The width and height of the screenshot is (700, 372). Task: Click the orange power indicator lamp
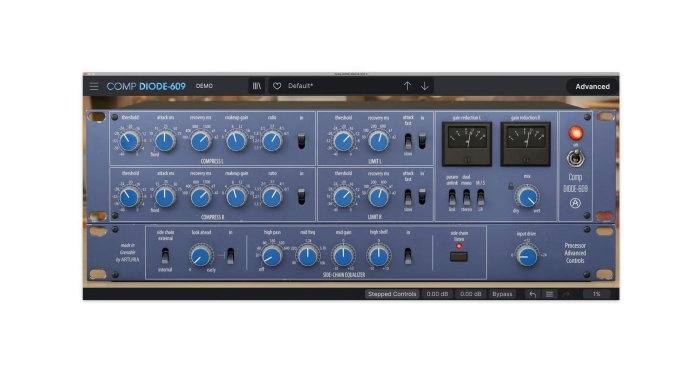(576, 133)
